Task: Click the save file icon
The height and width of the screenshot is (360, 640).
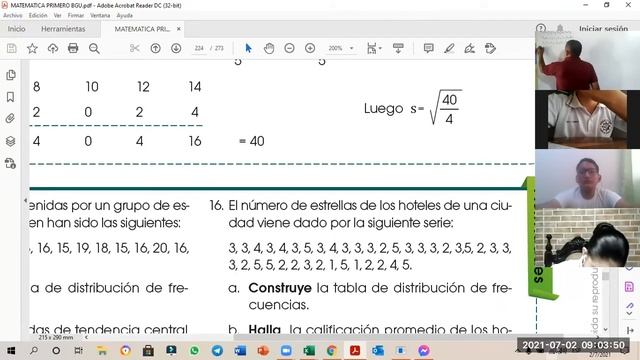Action: pyautogui.click(x=12, y=49)
